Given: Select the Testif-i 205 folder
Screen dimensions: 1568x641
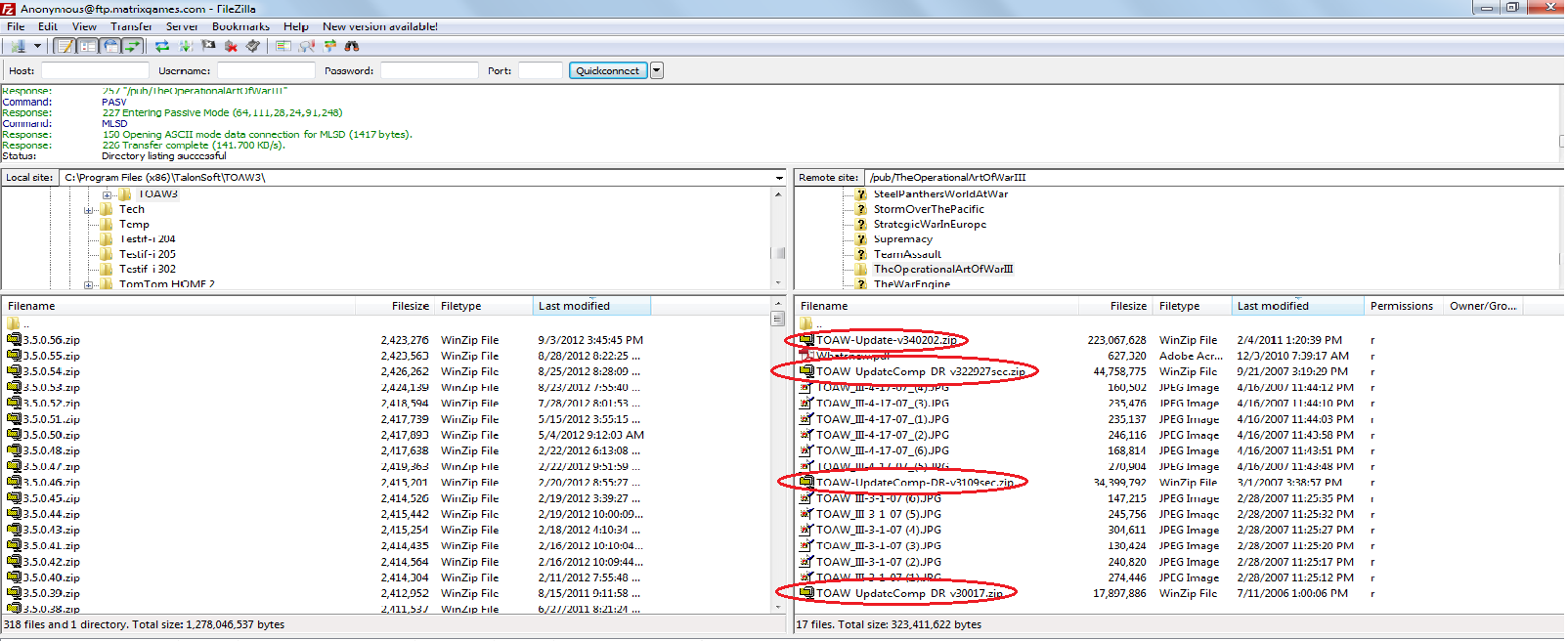Looking at the screenshot, I should (x=147, y=254).
